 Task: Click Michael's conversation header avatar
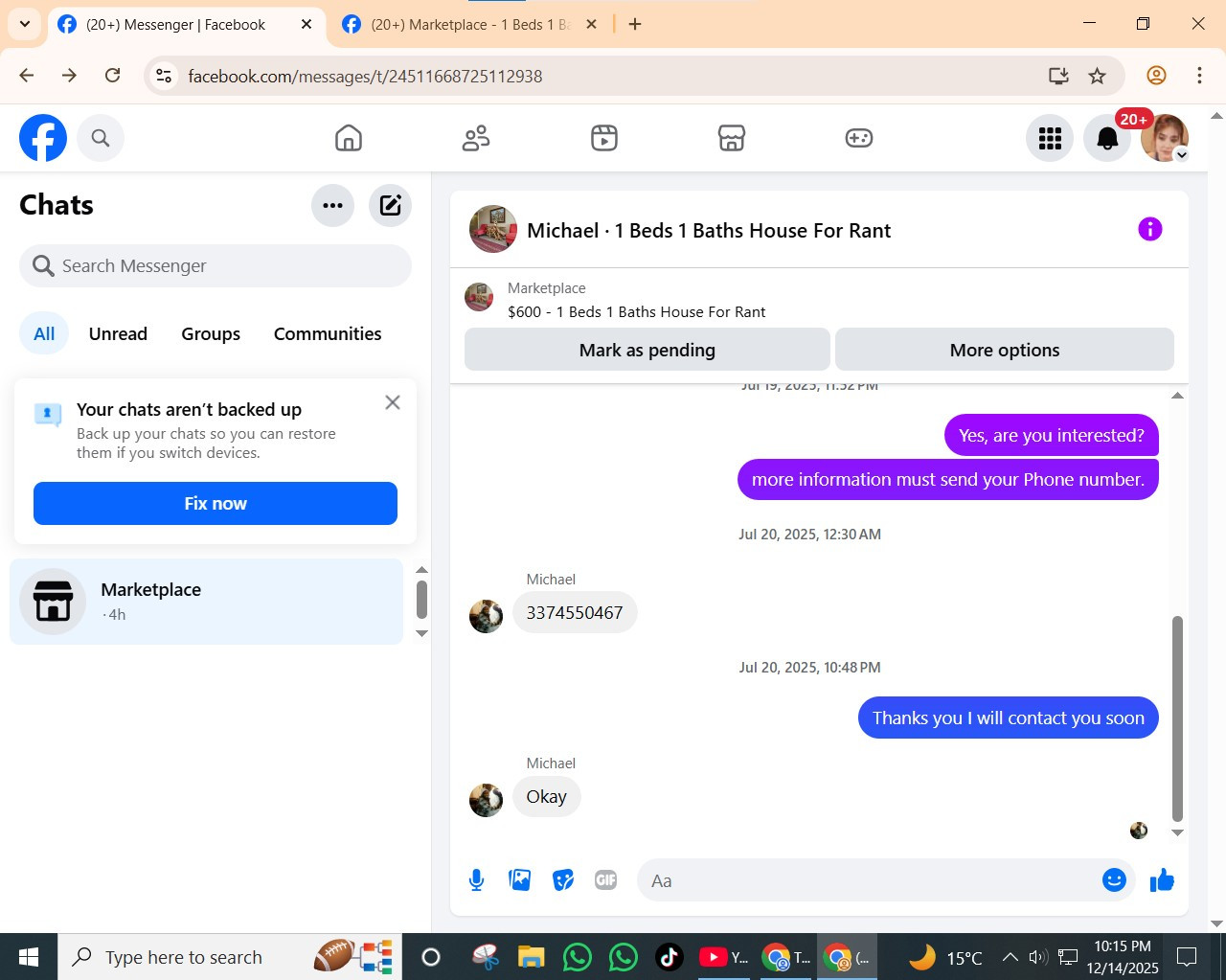point(493,229)
